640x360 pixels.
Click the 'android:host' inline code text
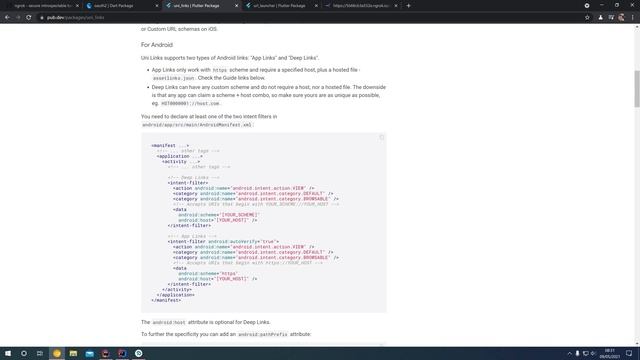tap(169, 322)
